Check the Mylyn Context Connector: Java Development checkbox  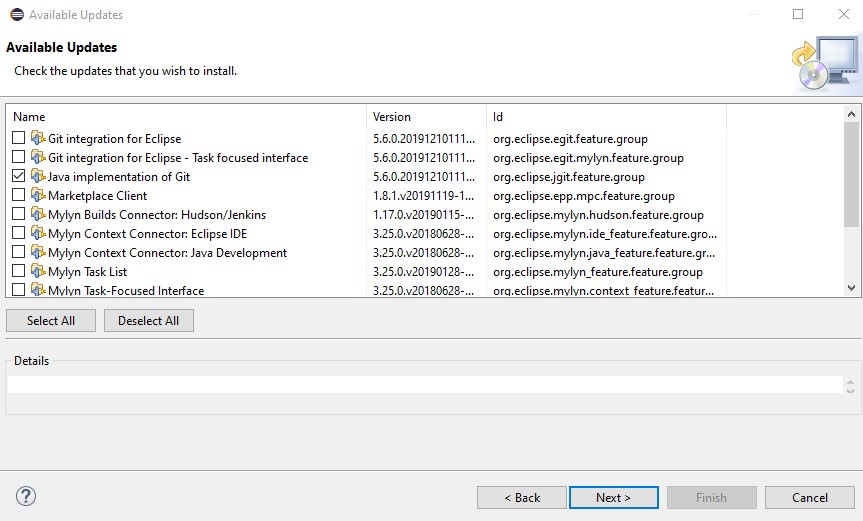(19, 251)
